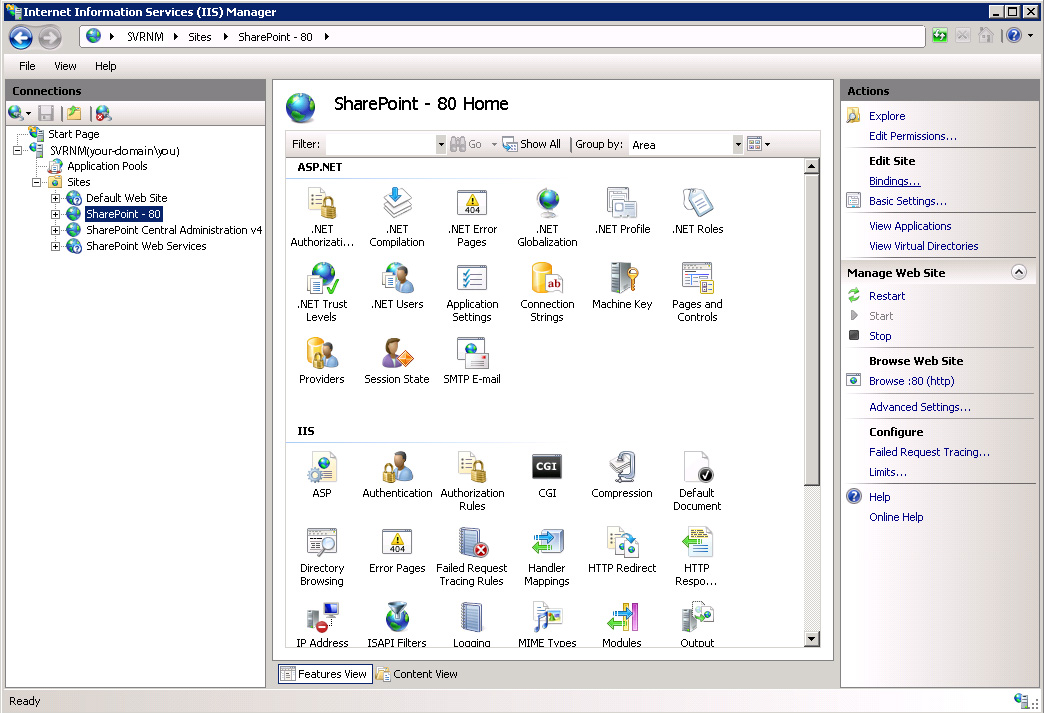Open the .NET Roles feature
Screen dimensions: 1044x713
[697, 211]
